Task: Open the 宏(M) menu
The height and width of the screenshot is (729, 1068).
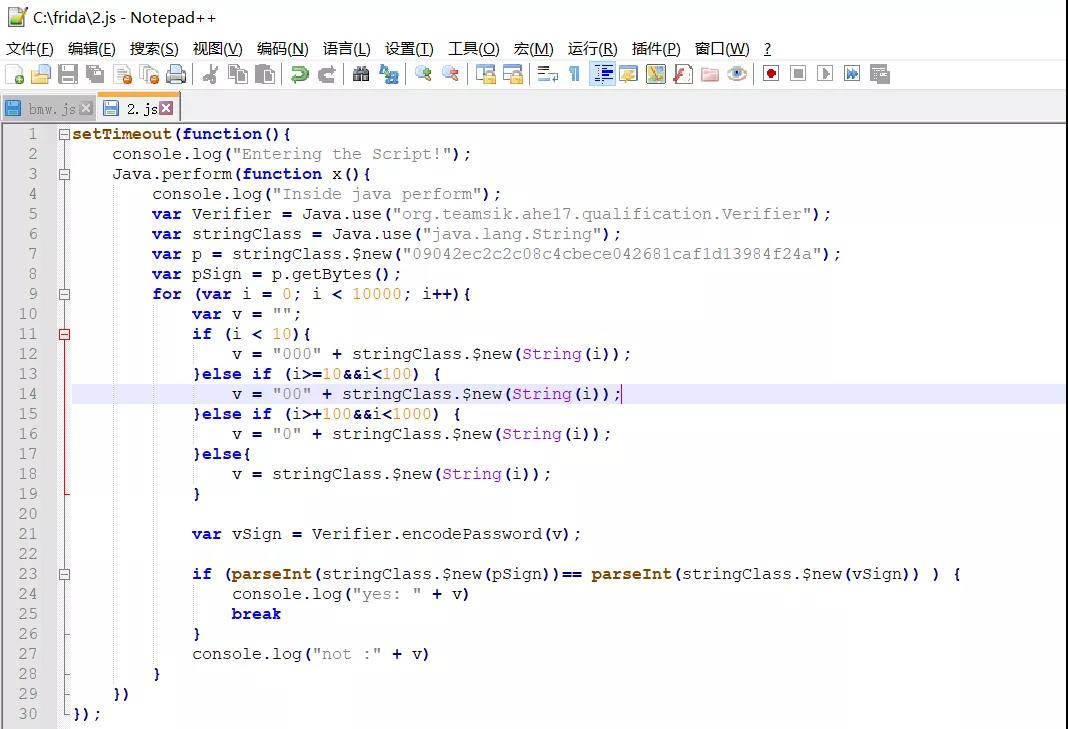Action: point(533,49)
